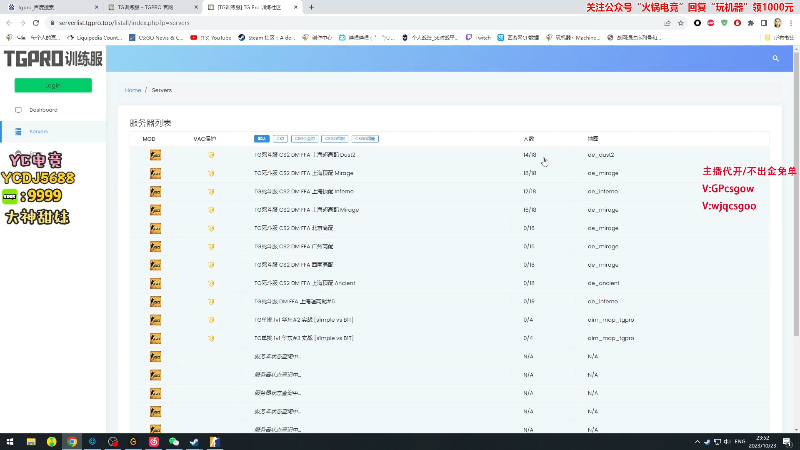The height and width of the screenshot is (450, 800).
Task: Click the 14/18 player count cell
Action: click(530, 155)
